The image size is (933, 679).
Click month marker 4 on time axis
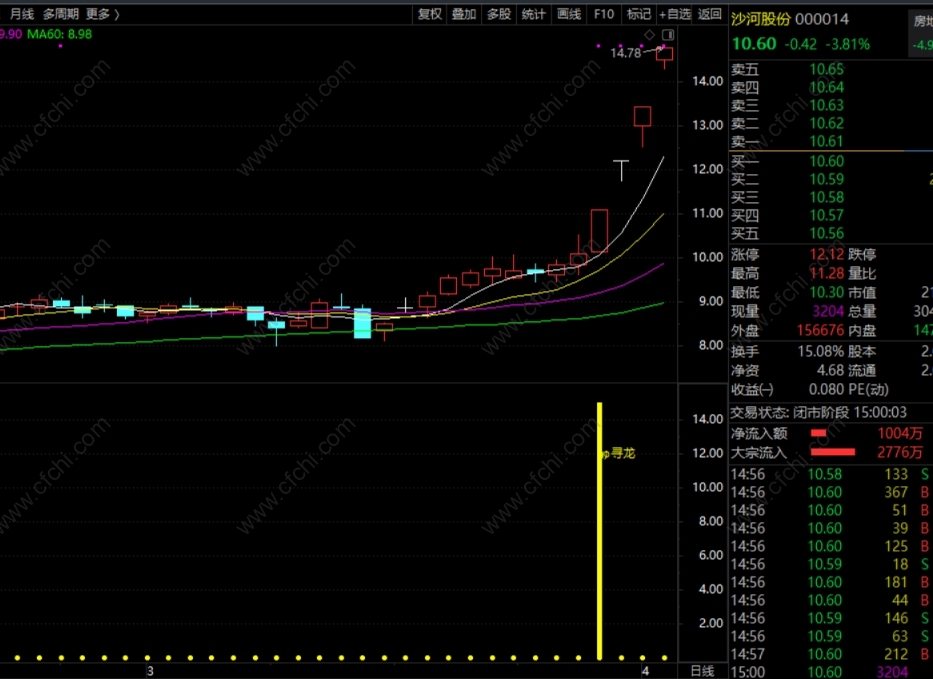click(646, 671)
